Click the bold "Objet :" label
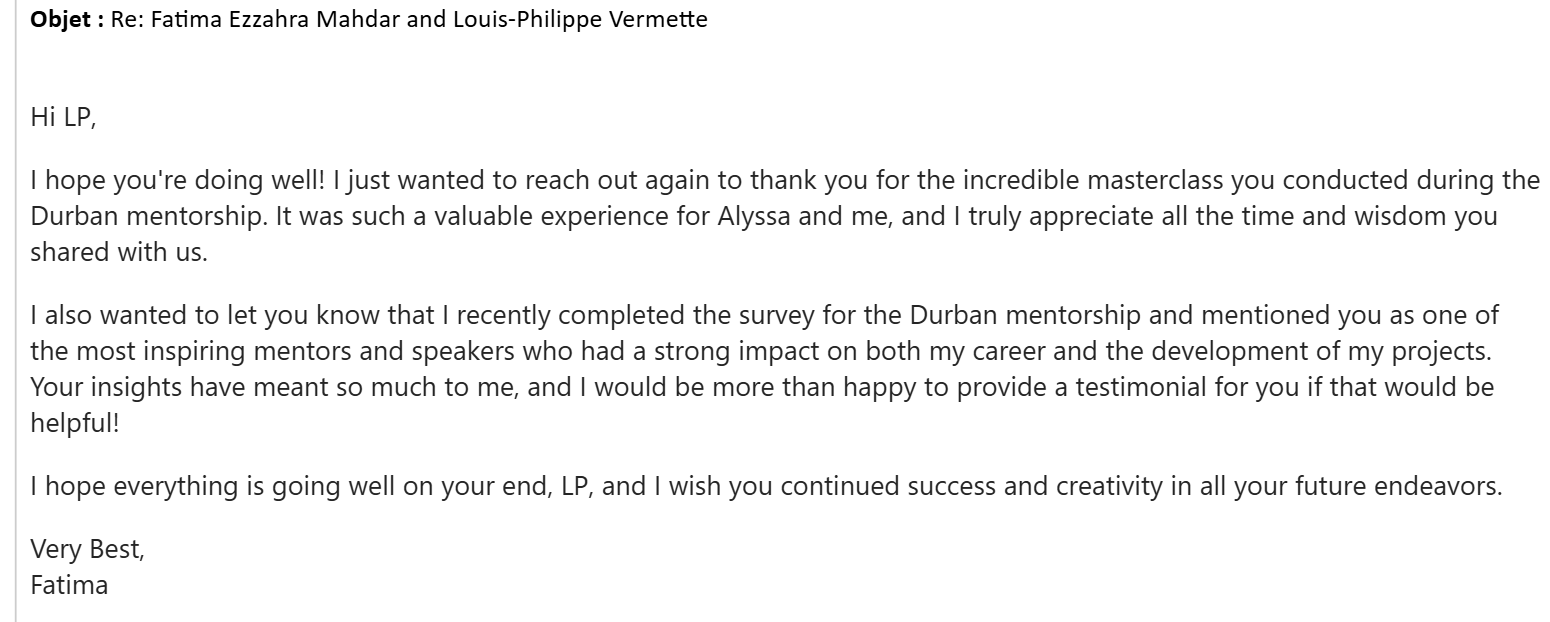1550x622 pixels. coord(67,20)
